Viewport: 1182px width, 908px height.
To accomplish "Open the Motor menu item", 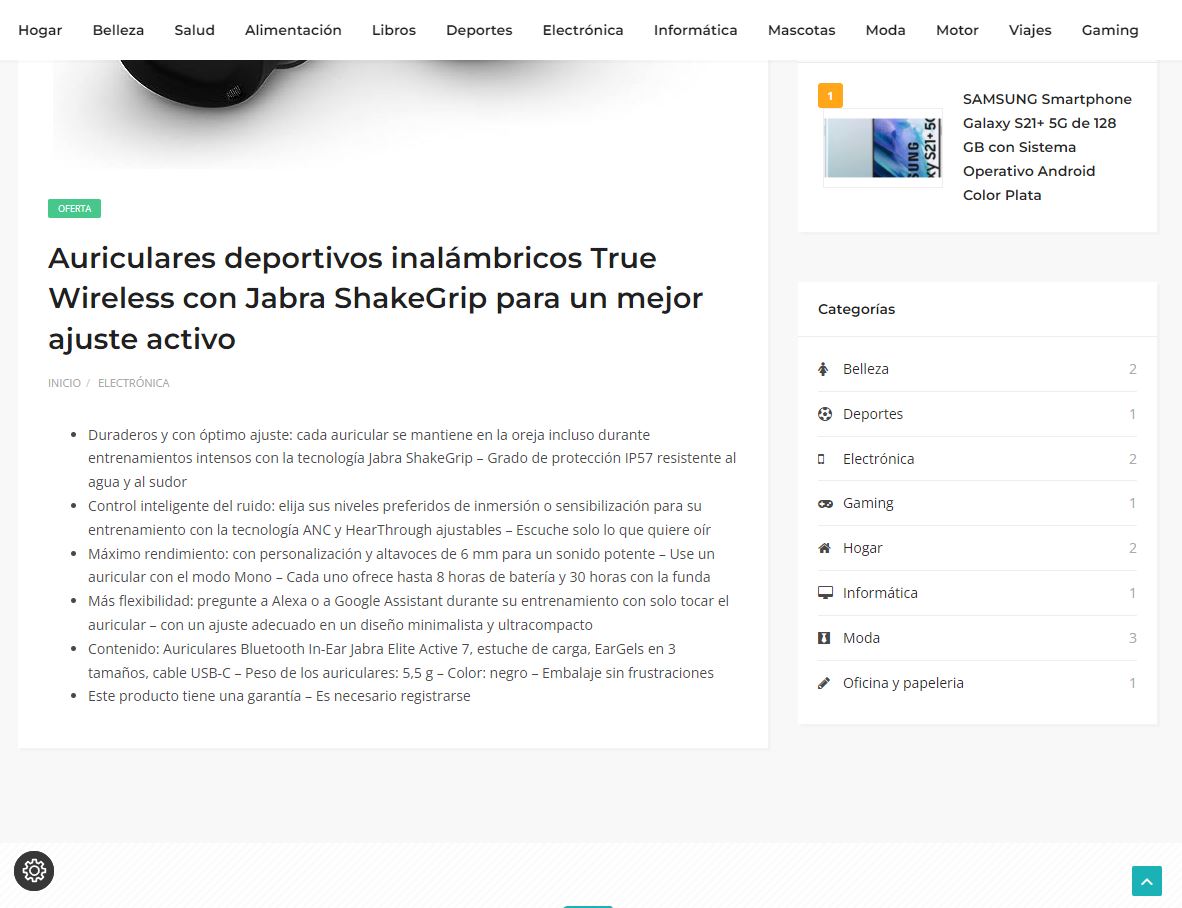I will pyautogui.click(x=957, y=30).
